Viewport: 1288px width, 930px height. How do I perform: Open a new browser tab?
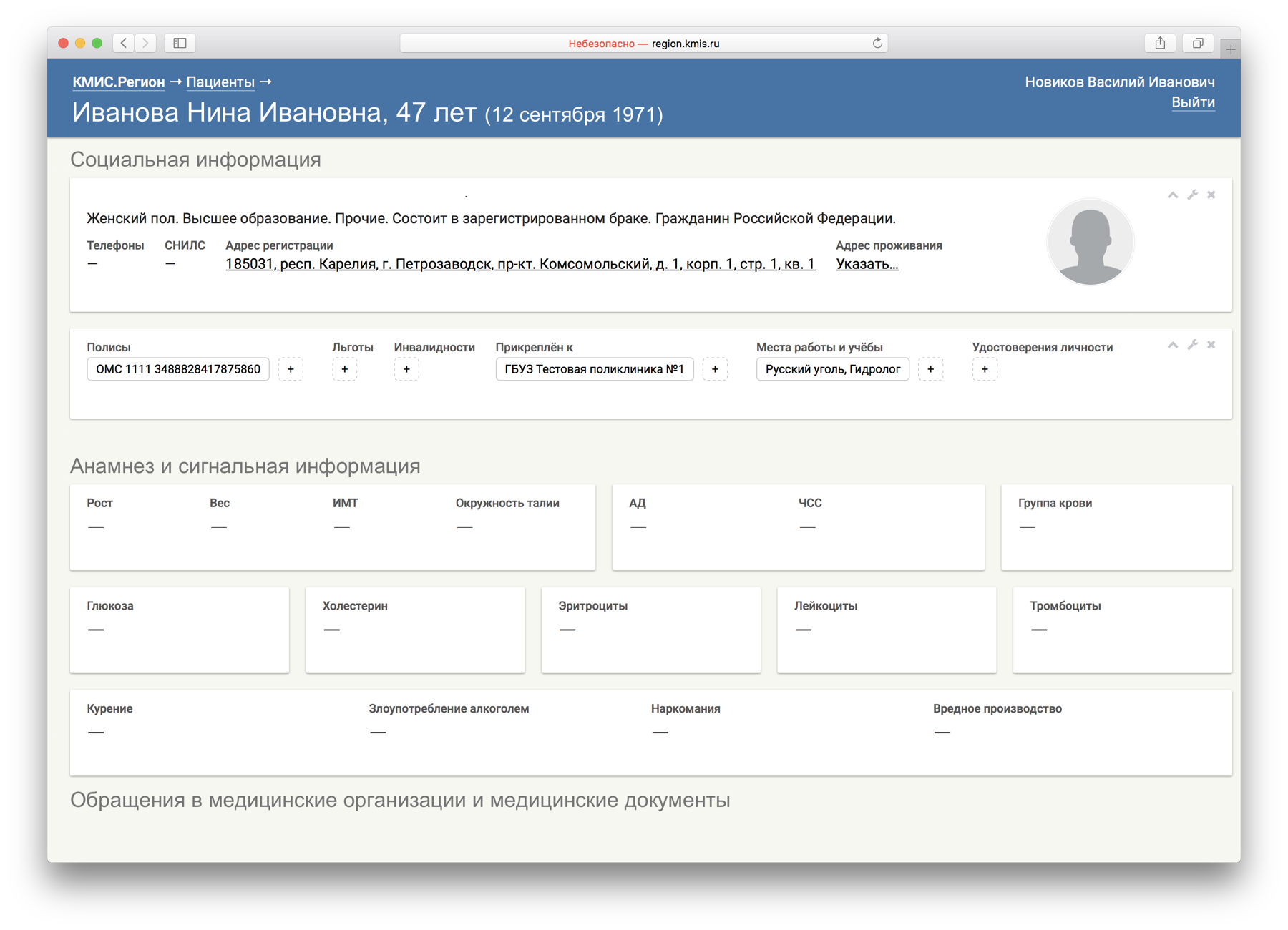[1230, 49]
